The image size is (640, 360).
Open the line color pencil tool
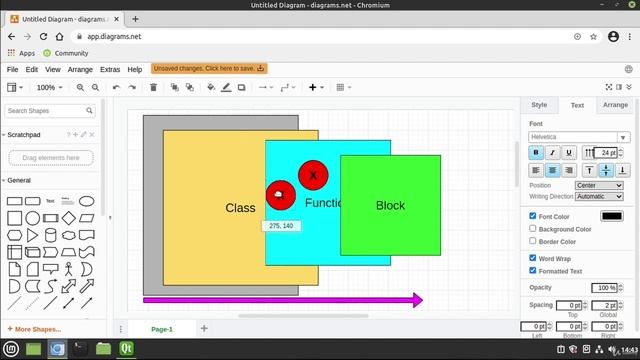pyautogui.click(x=226, y=87)
